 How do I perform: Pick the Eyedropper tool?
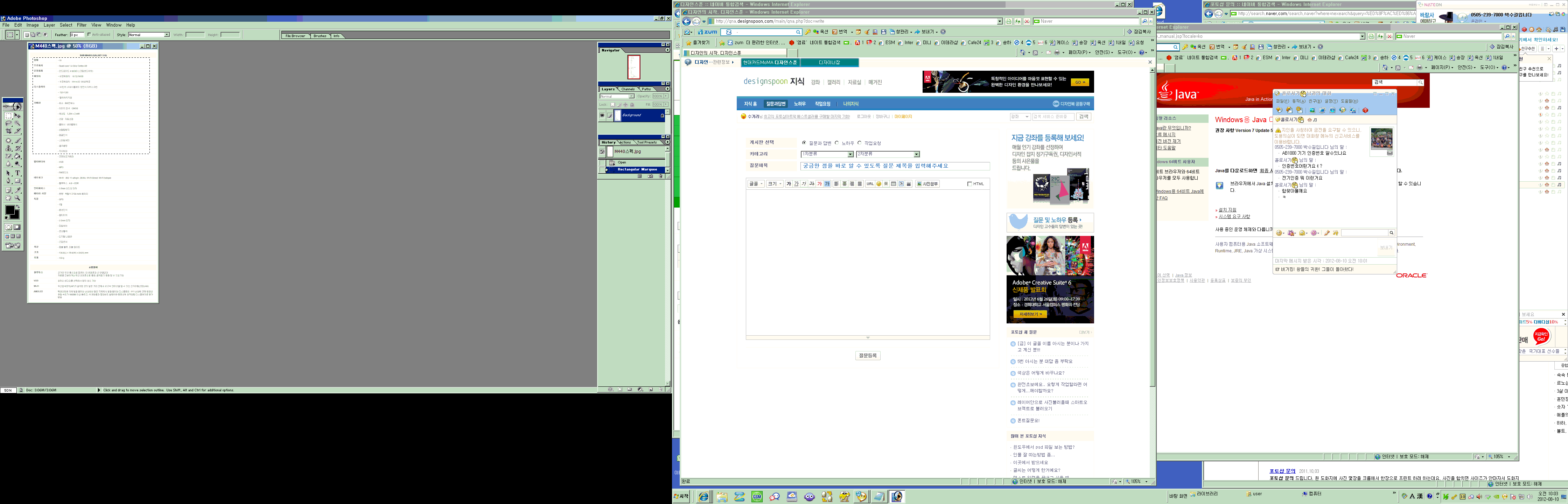[x=17, y=190]
